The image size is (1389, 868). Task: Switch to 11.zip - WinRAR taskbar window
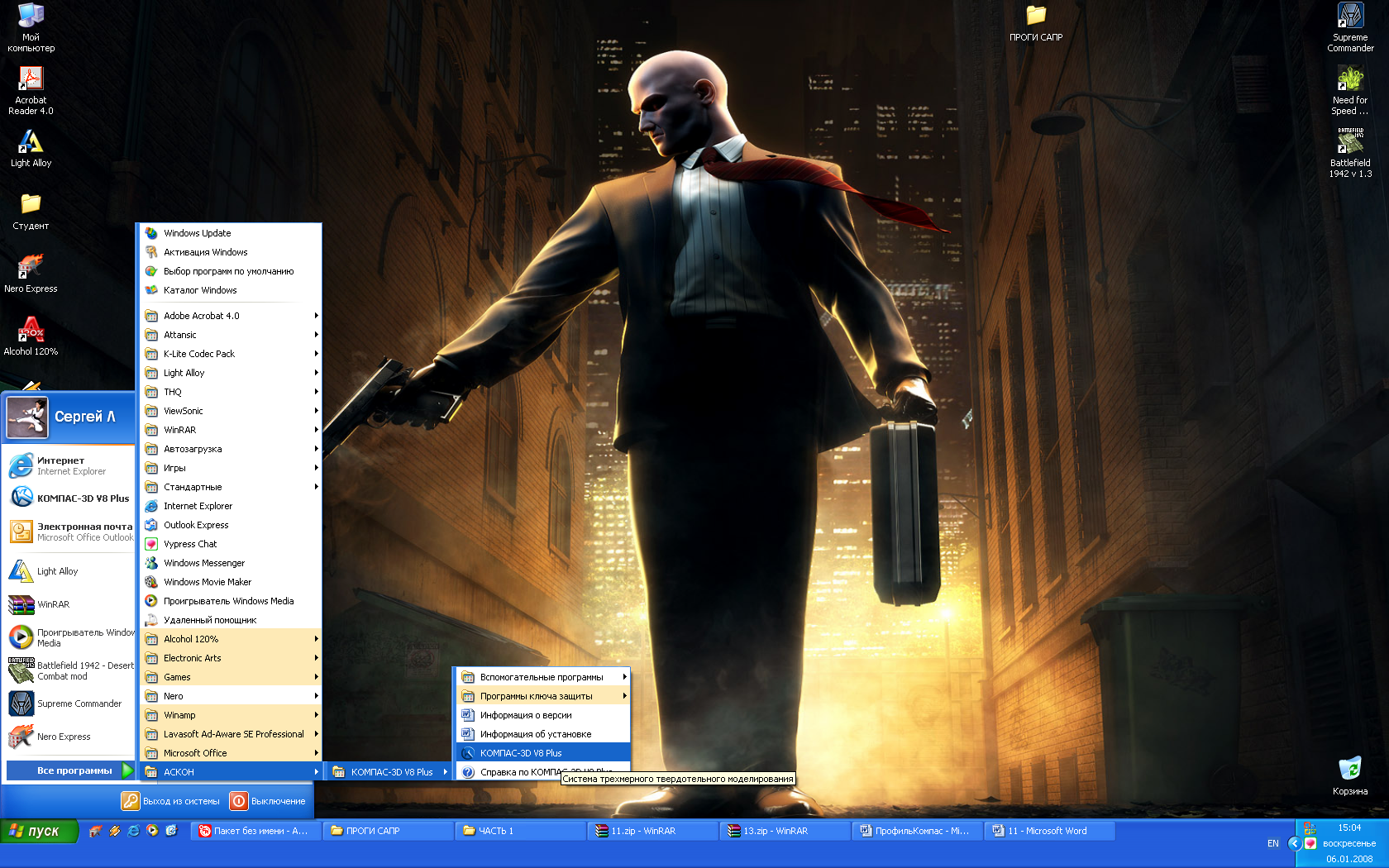tap(652, 831)
